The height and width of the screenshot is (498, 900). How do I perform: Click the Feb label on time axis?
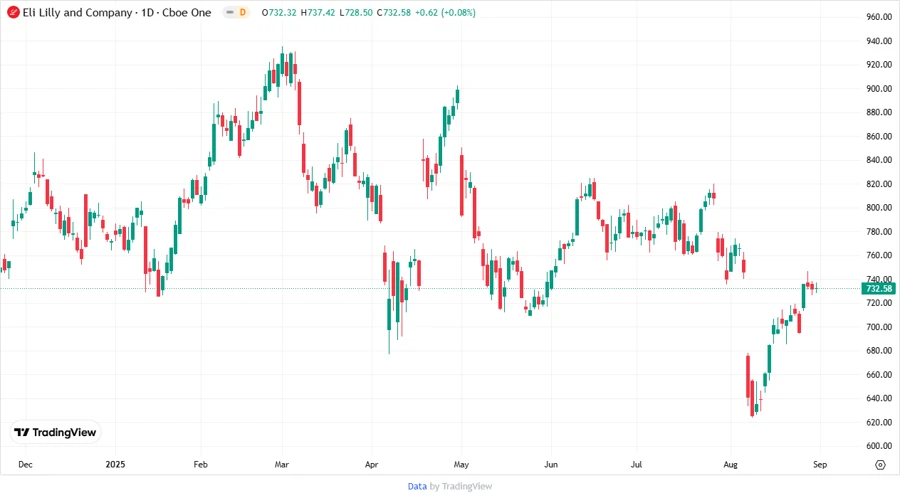click(200, 465)
